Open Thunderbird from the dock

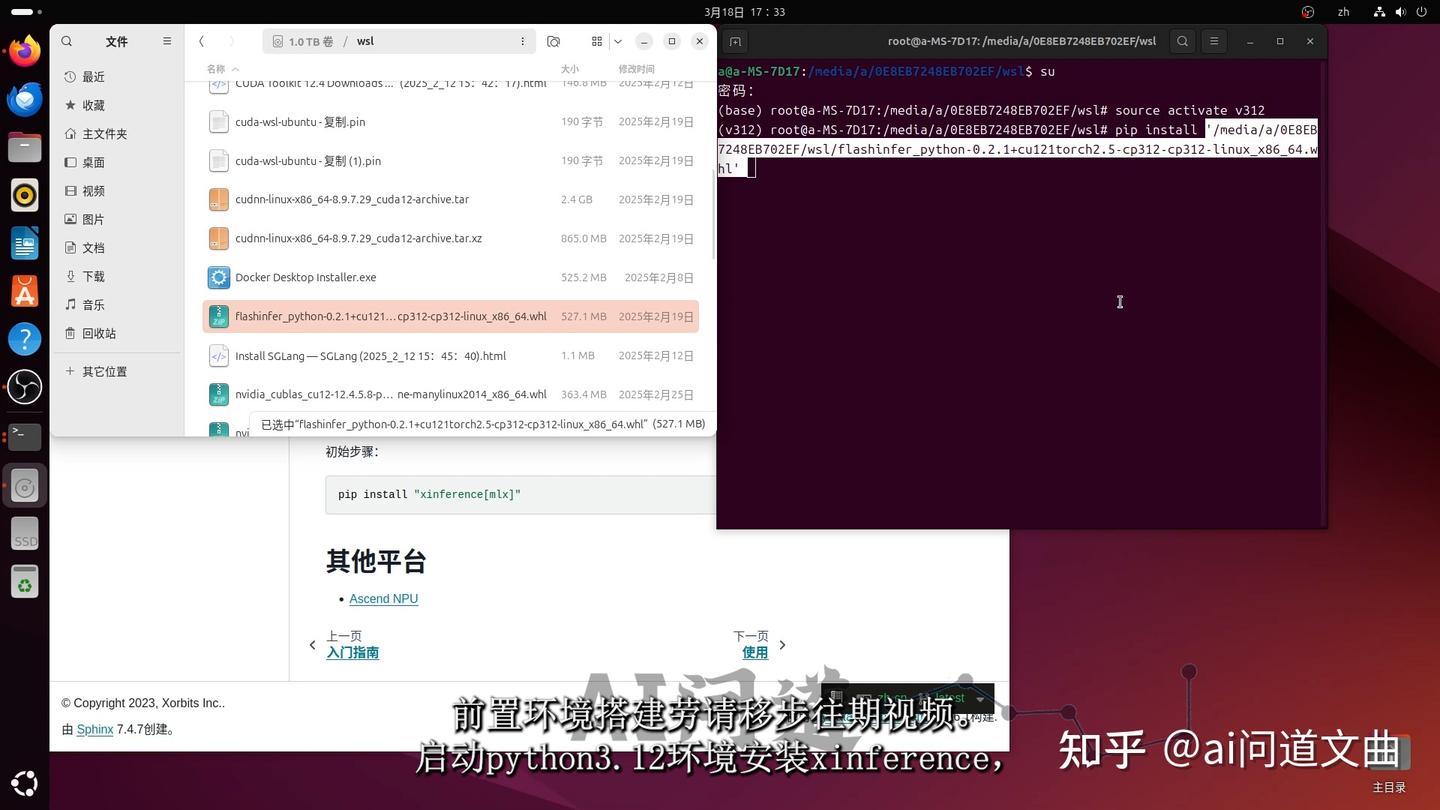point(24,99)
